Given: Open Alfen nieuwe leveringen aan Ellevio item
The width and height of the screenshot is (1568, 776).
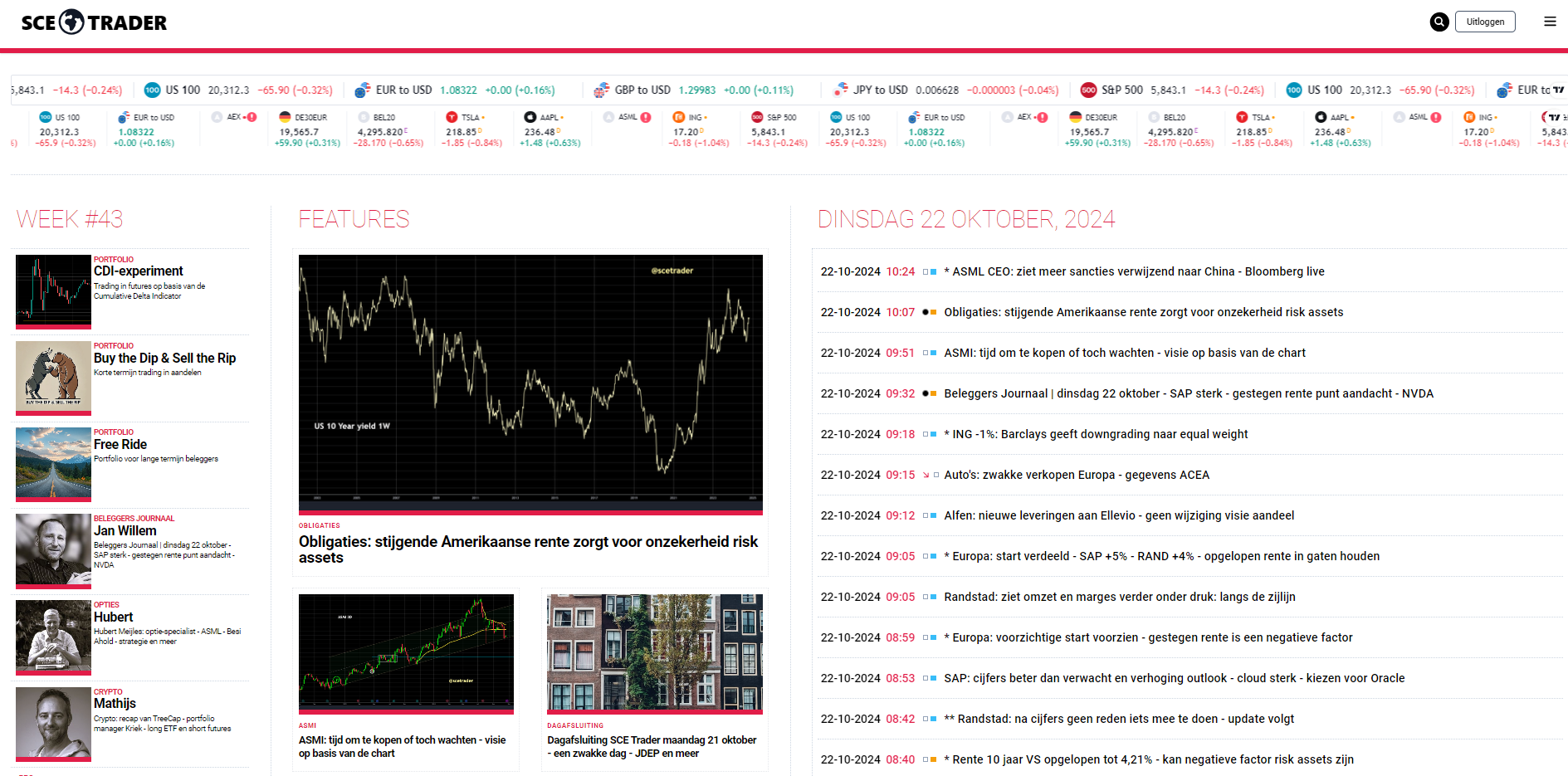Looking at the screenshot, I should pyautogui.click(x=1119, y=516).
